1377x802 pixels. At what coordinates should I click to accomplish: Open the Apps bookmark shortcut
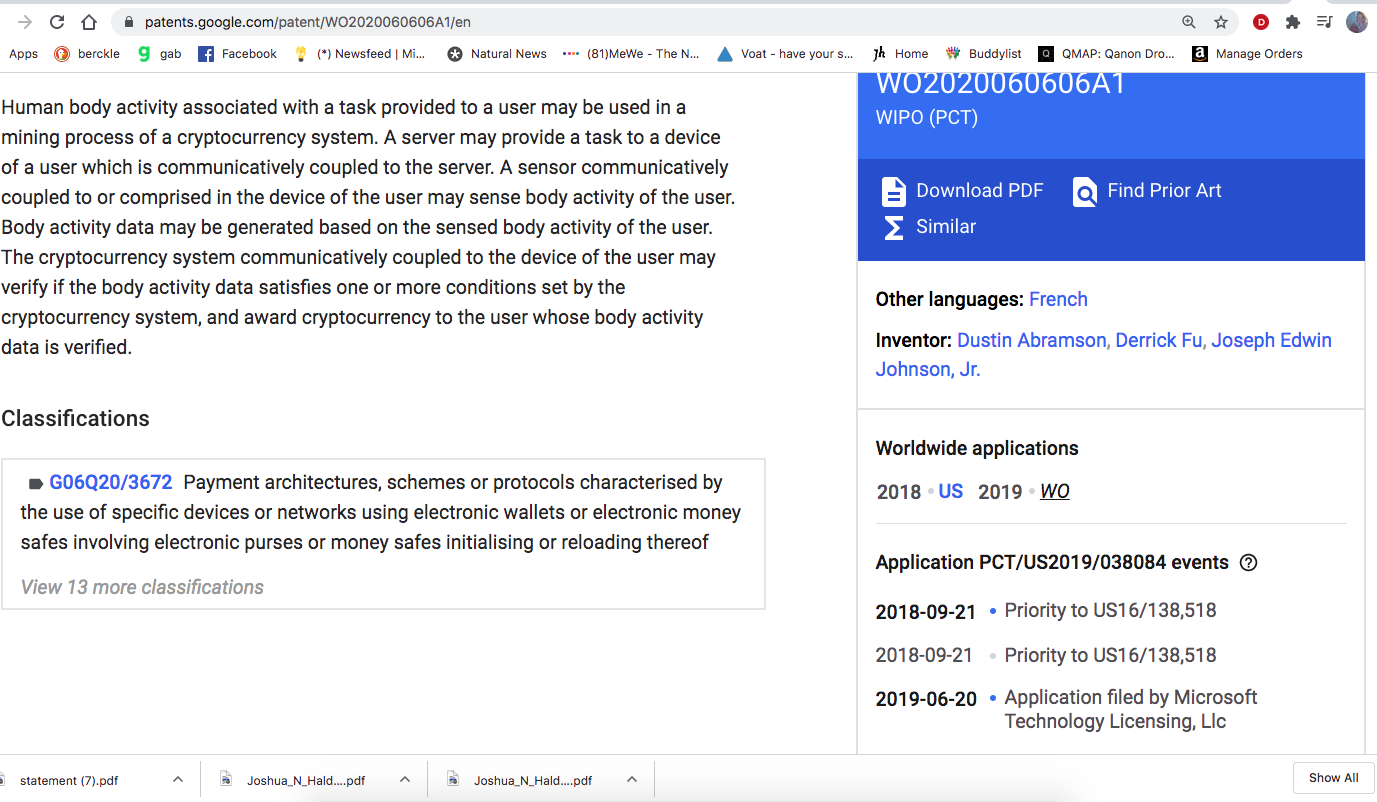pyautogui.click(x=23, y=54)
